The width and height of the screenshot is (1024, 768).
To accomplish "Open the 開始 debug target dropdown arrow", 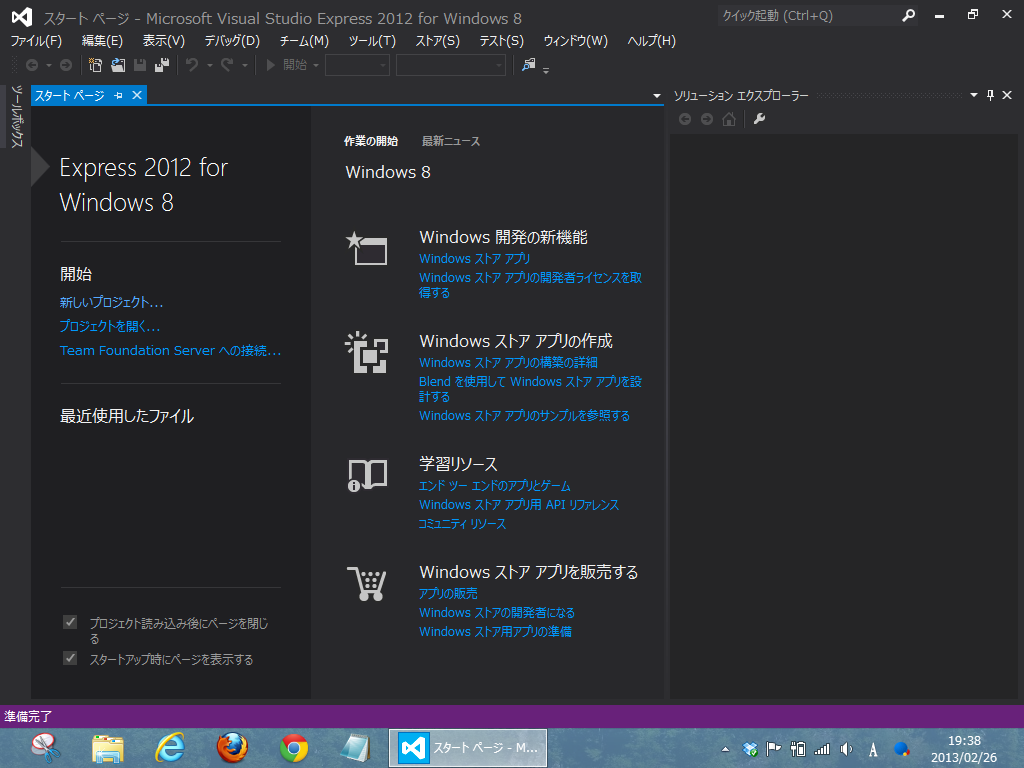I will pos(316,65).
